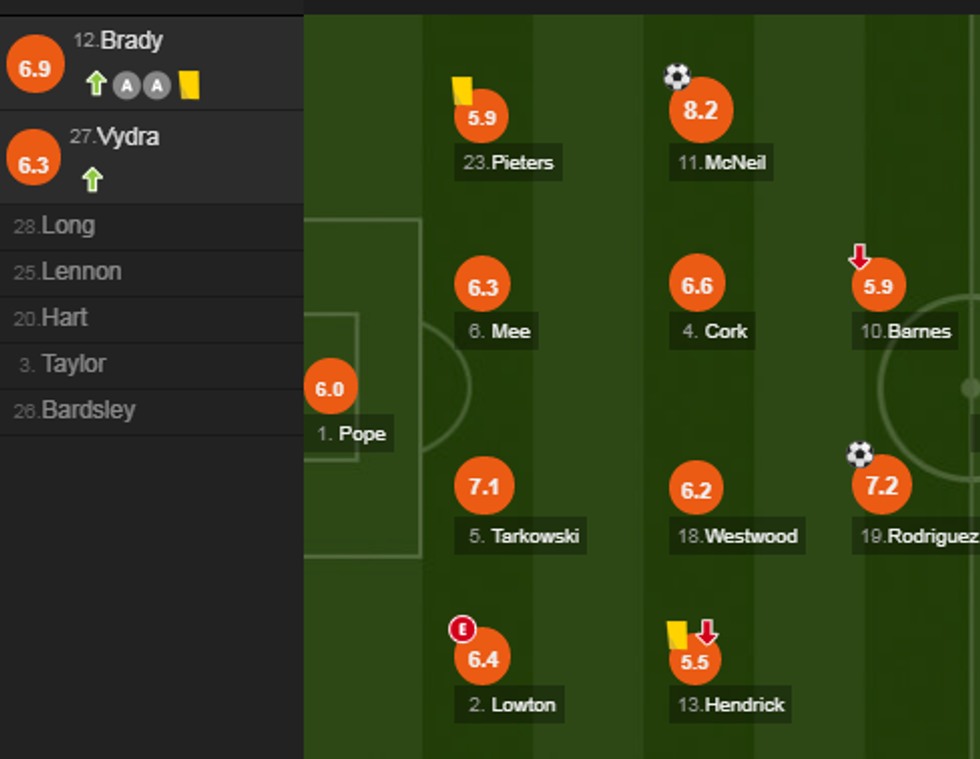Click Hendrick's red substituted-off arrow
The image size is (980, 759).
(x=707, y=632)
